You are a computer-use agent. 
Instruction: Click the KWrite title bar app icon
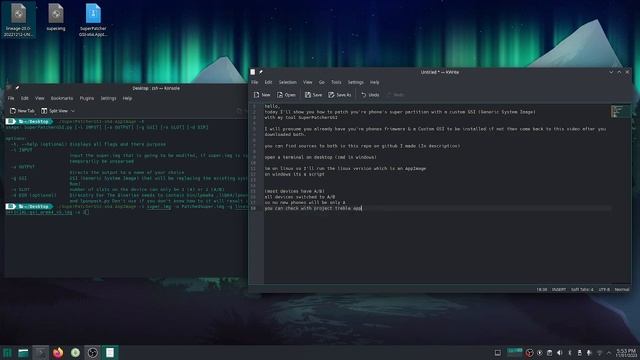[x=253, y=72]
